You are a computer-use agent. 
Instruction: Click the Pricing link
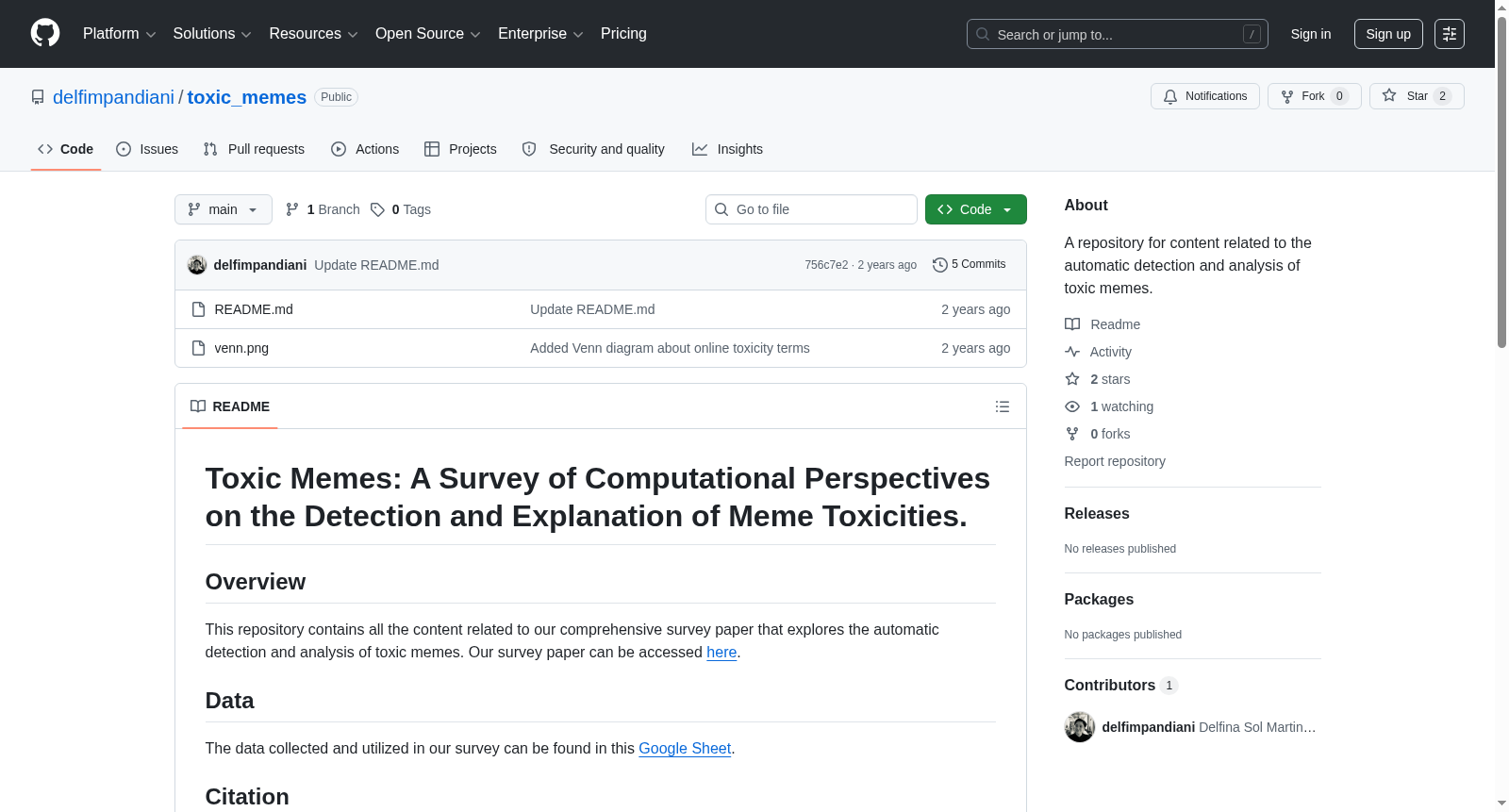623,34
